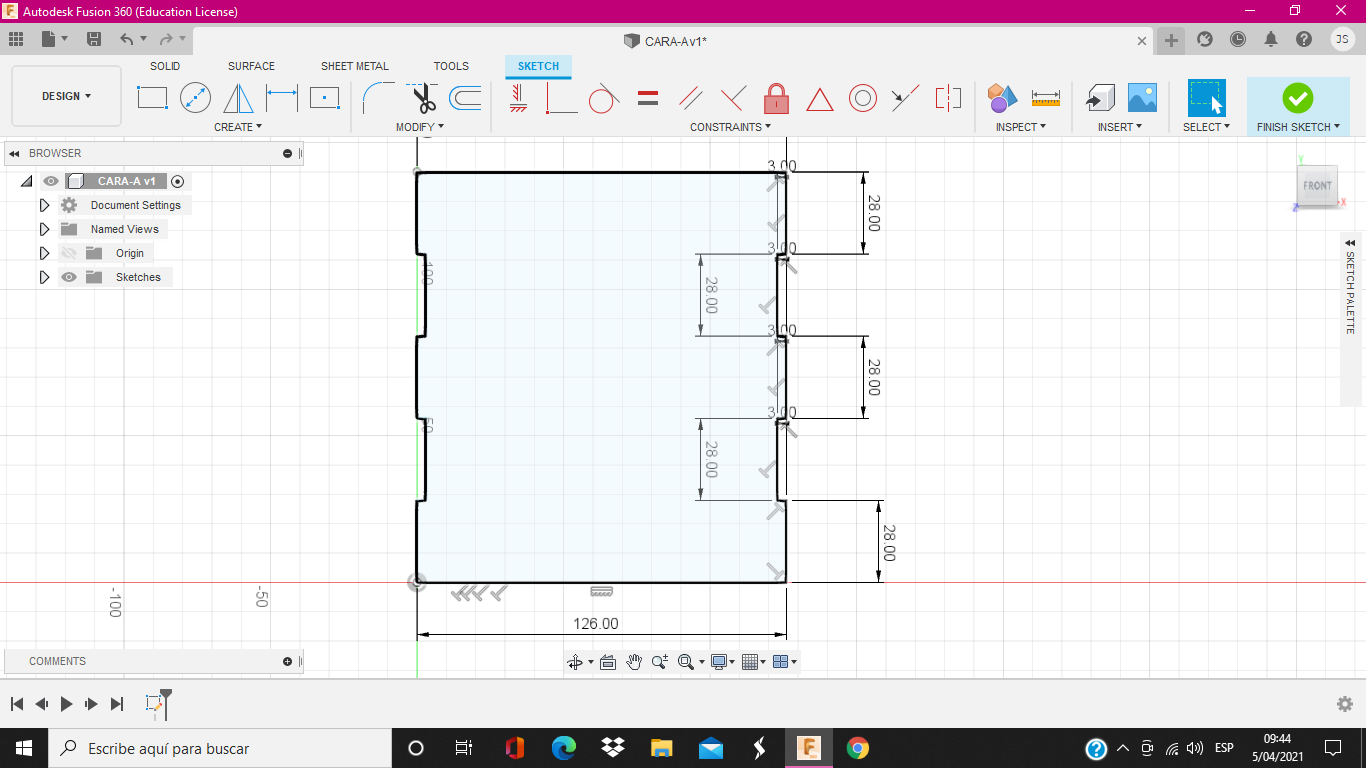Select the Sketch Dimension tool

pyautogui.click(x=282, y=98)
